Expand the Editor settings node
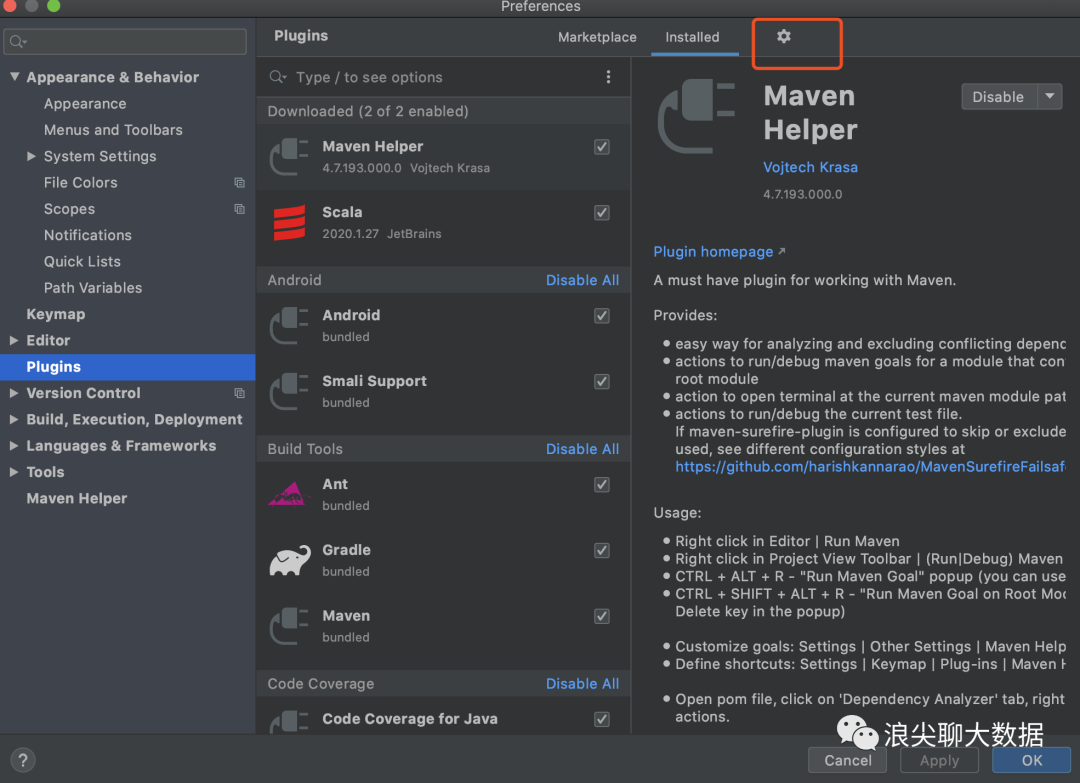The width and height of the screenshot is (1080, 783). click(x=14, y=340)
